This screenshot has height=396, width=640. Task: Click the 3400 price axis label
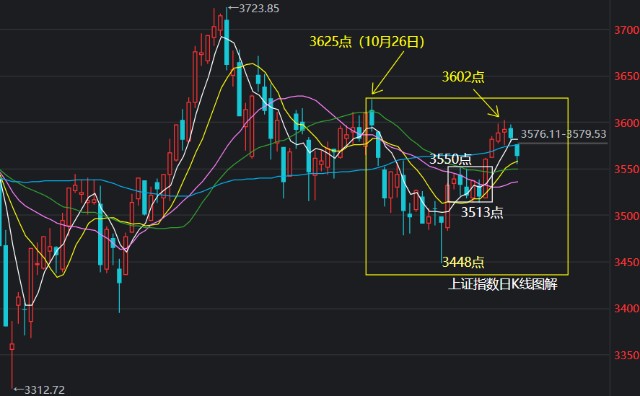[x=627, y=308]
